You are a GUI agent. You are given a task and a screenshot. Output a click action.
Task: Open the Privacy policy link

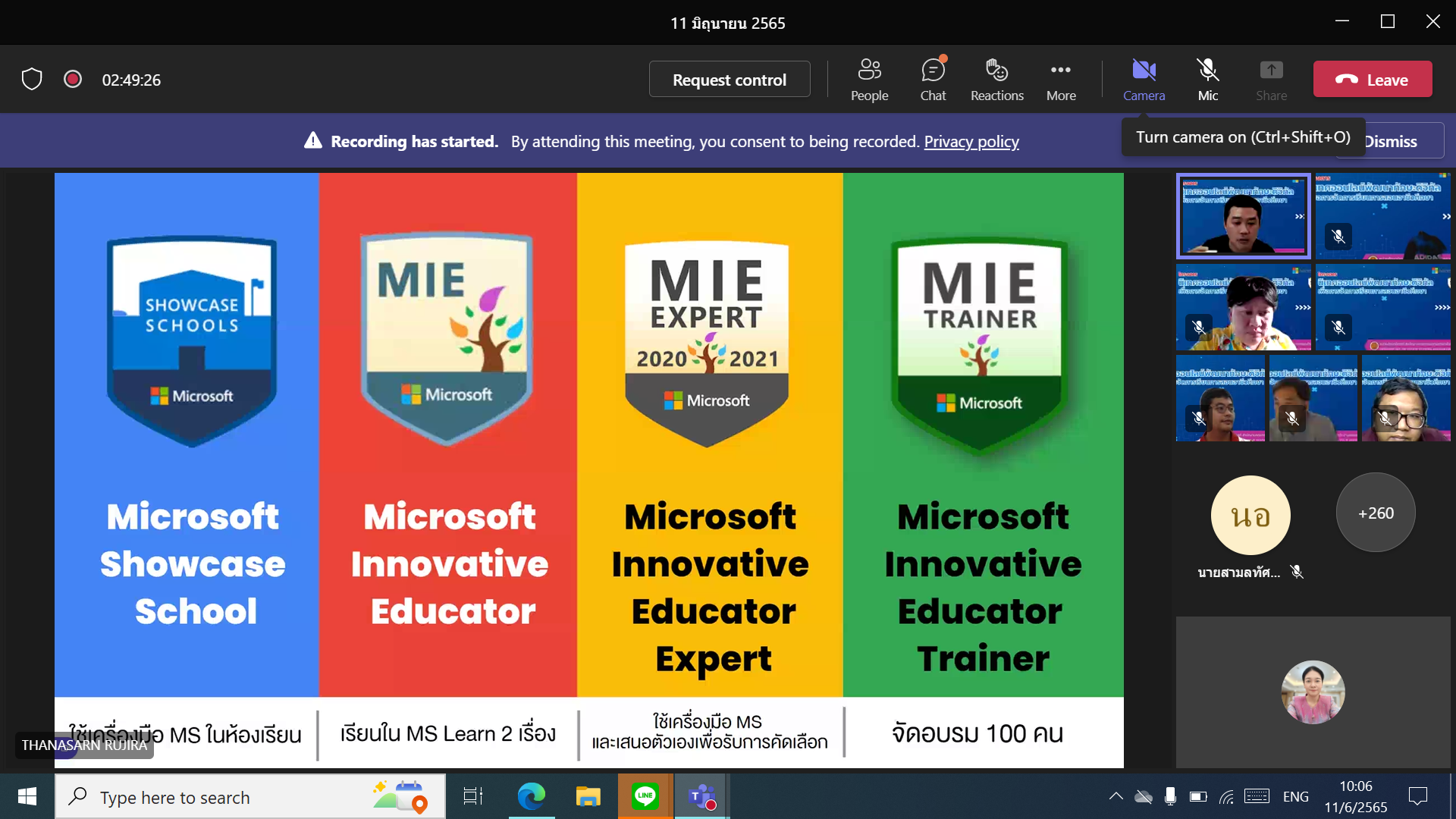click(x=971, y=142)
